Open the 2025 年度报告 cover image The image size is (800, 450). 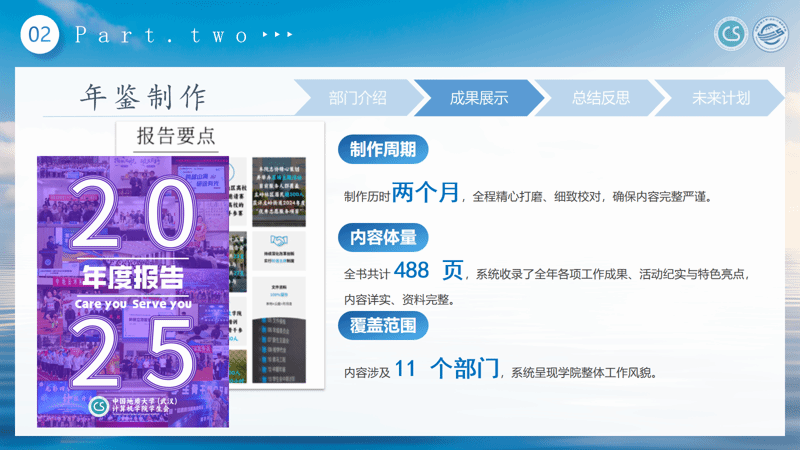tap(134, 290)
